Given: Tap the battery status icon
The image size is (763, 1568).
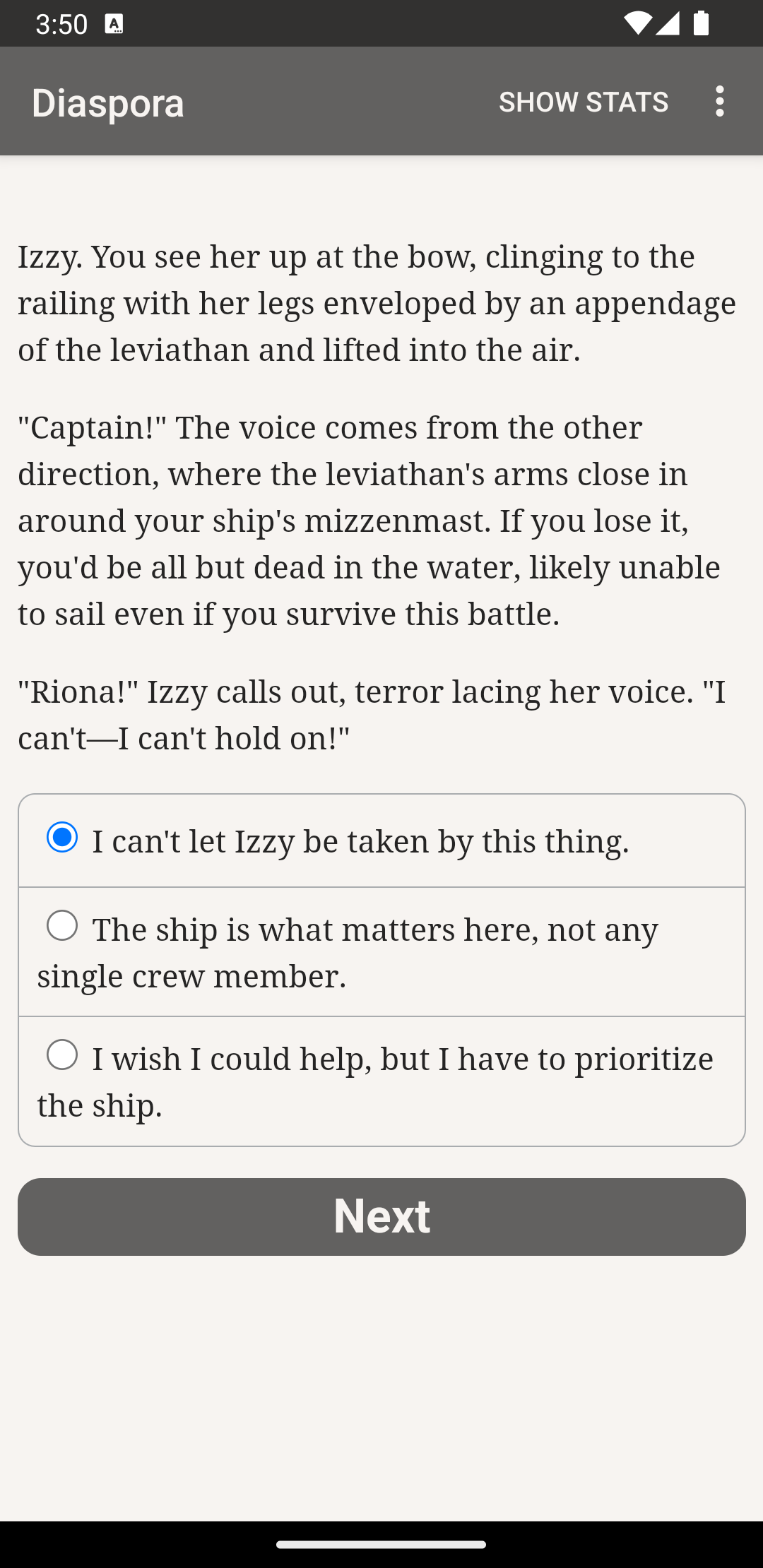Looking at the screenshot, I should 701,23.
